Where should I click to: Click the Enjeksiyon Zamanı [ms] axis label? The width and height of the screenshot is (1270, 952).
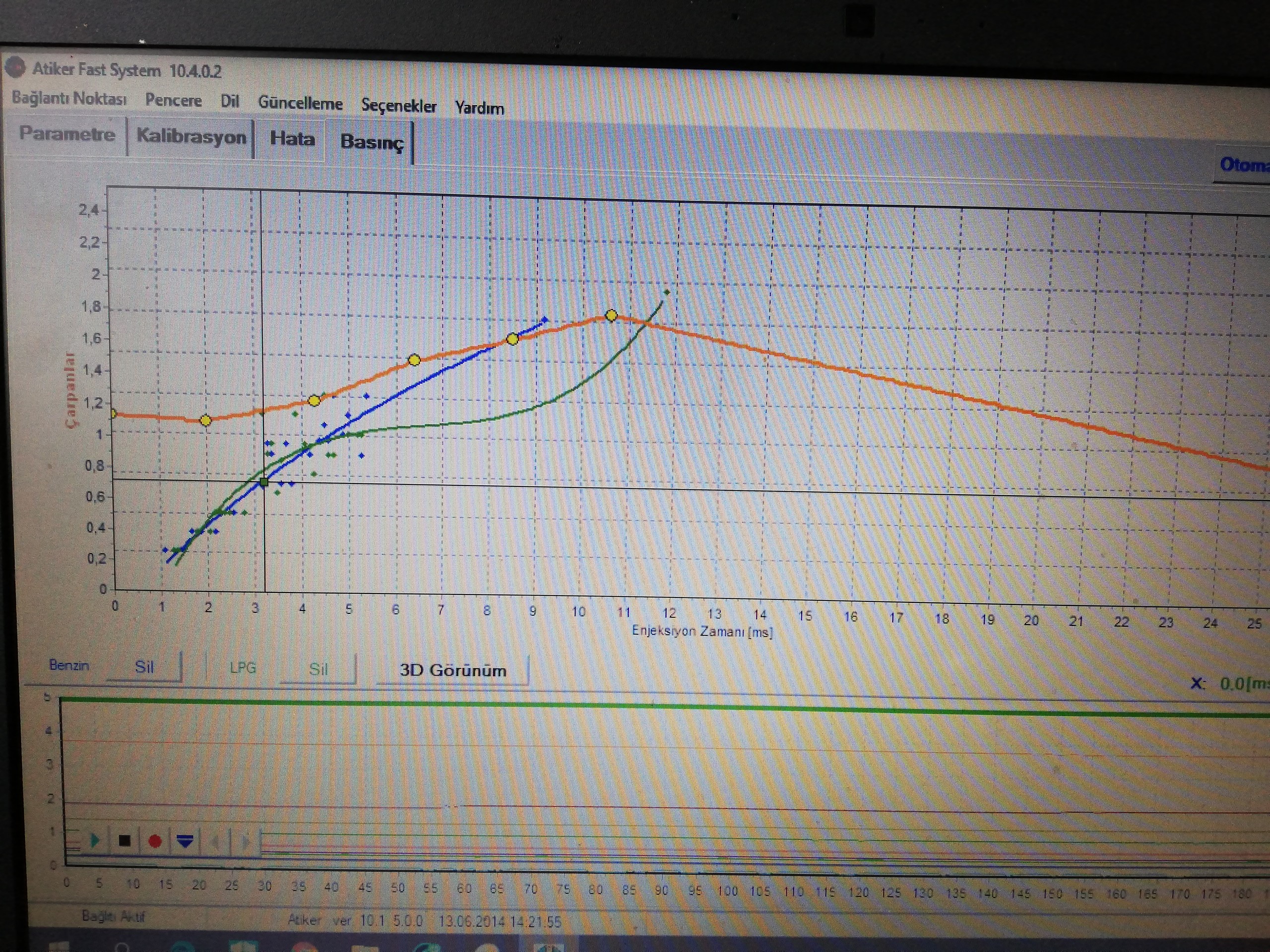click(x=701, y=632)
